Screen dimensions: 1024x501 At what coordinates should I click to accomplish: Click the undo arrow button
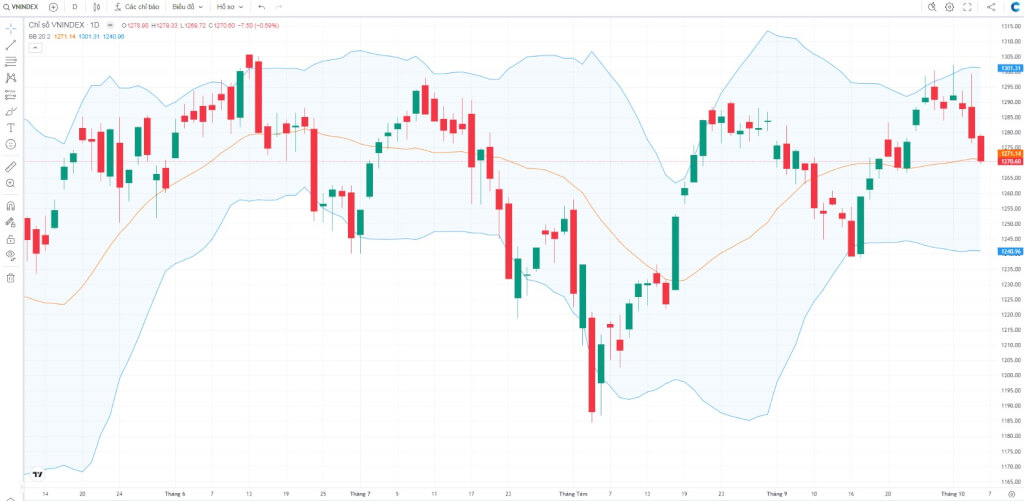[262, 7]
